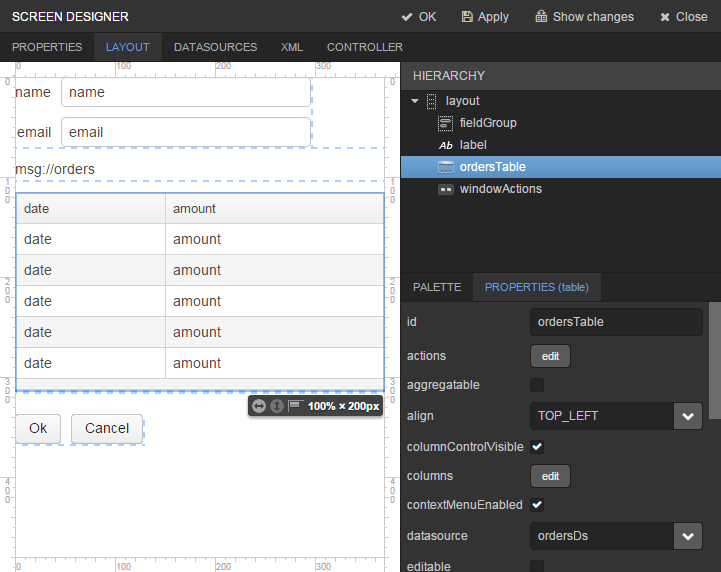Collapse the layout tree node
The image size is (721, 572).
[415, 101]
